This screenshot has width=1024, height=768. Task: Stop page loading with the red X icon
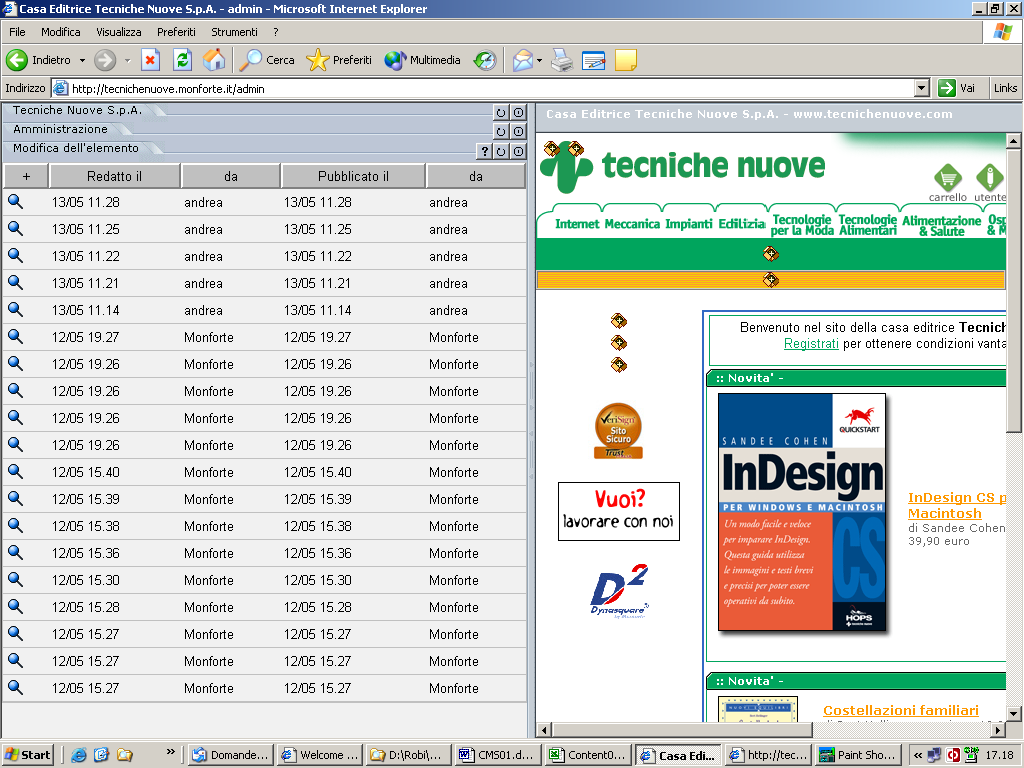pos(150,60)
